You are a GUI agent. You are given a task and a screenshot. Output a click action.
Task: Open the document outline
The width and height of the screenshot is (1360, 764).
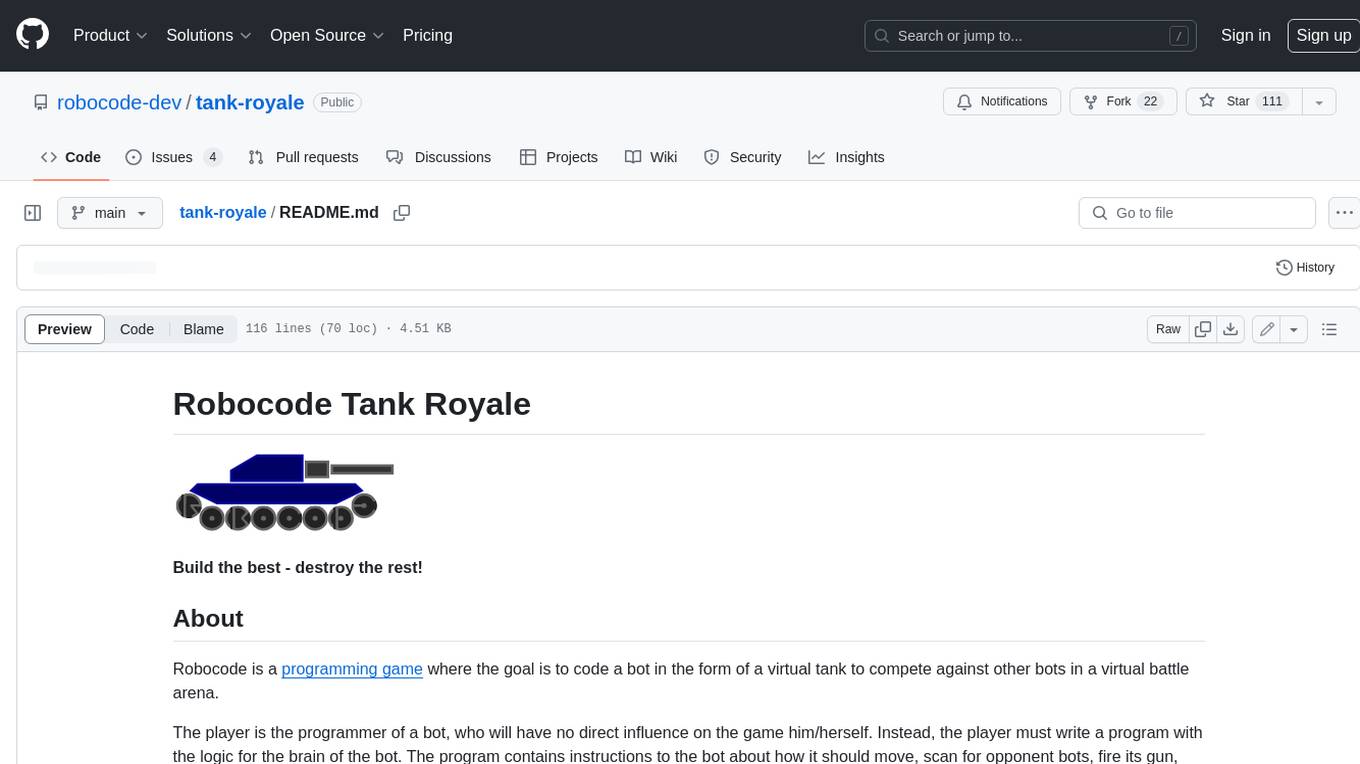click(1329, 329)
